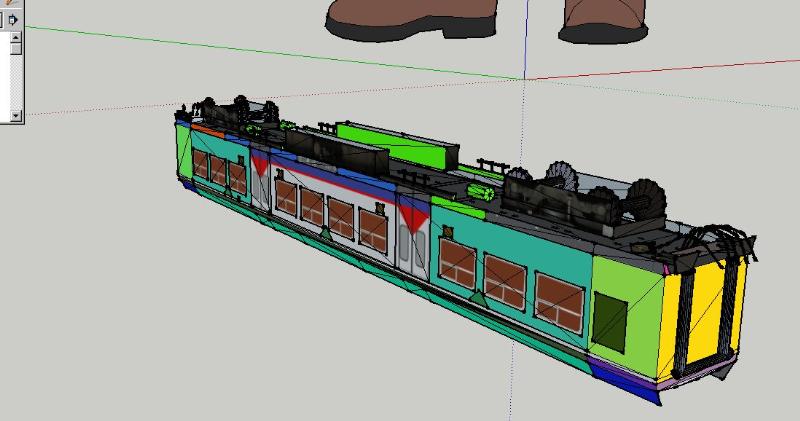Pick the axis origin where colored lines meet
Image resolution: width=800 pixels, height=421 pixels.
pyautogui.click(x=522, y=79)
